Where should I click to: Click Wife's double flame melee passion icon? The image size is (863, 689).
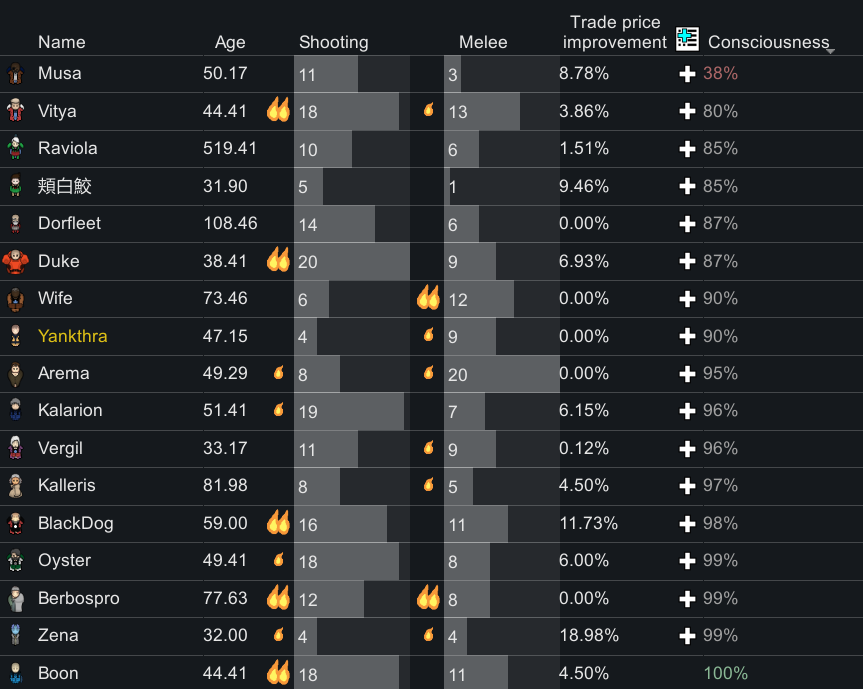428,298
